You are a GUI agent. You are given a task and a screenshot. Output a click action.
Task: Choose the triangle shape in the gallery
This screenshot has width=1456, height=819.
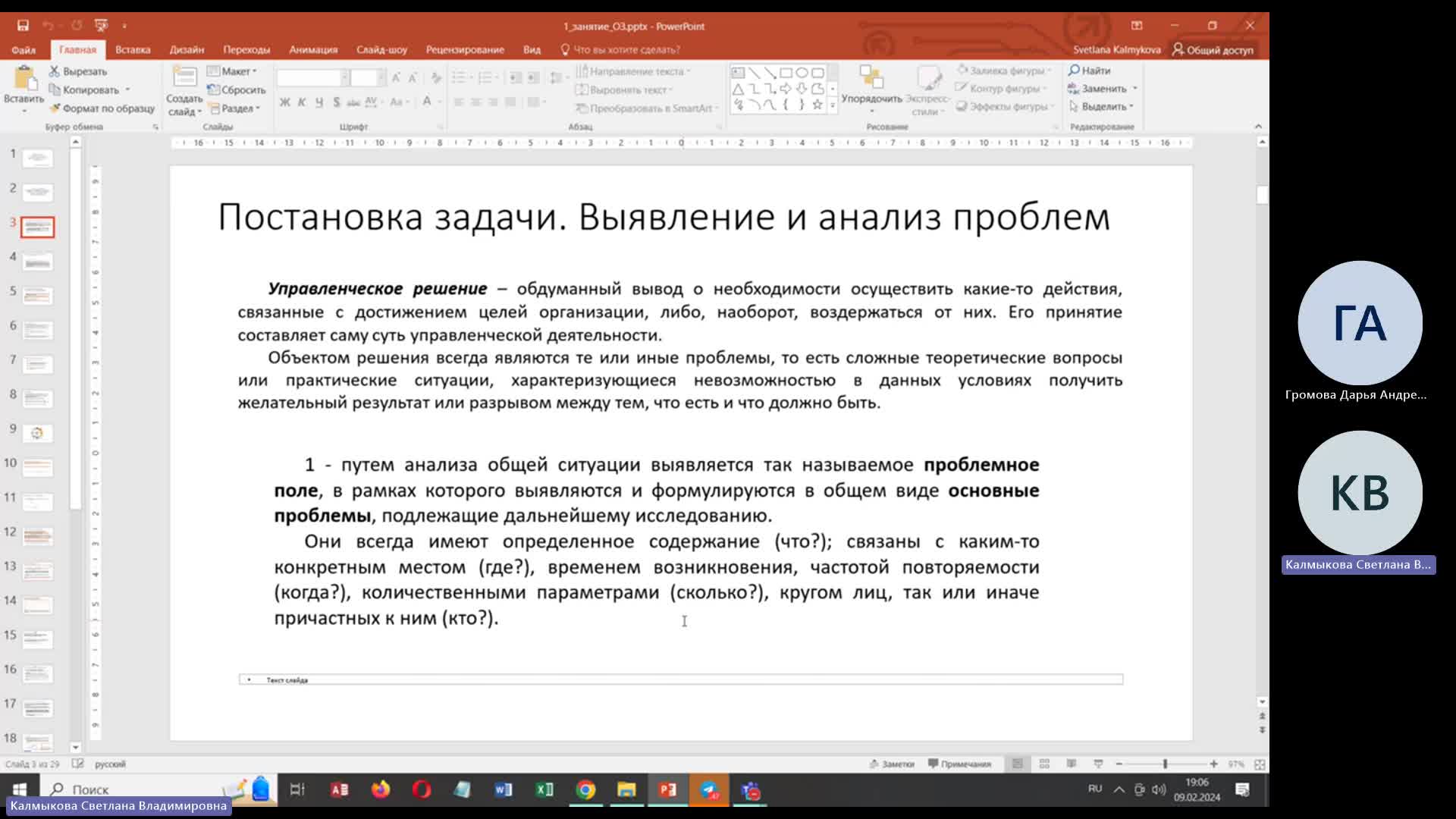click(738, 89)
